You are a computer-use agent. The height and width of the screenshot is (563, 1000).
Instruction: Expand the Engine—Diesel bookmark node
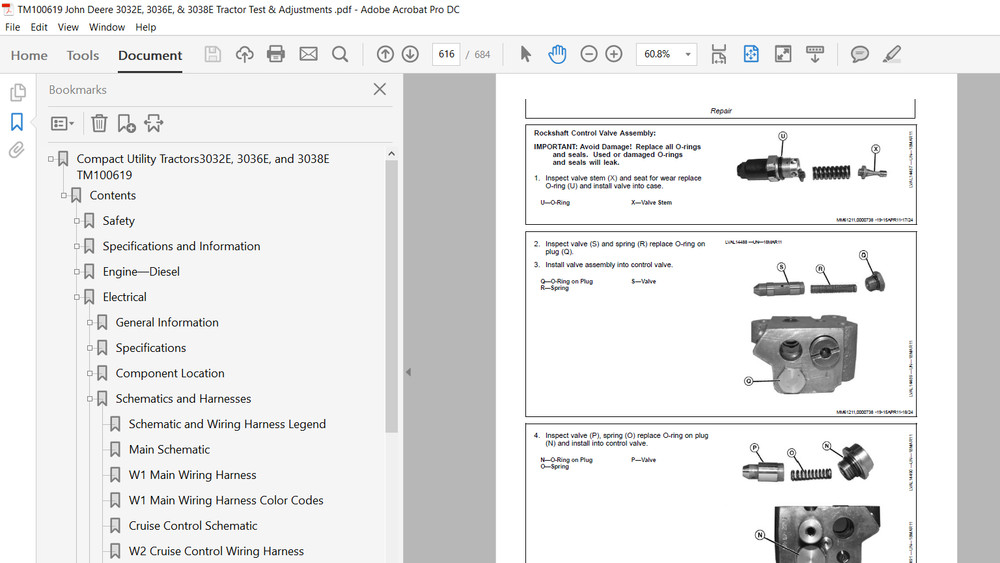click(77, 272)
